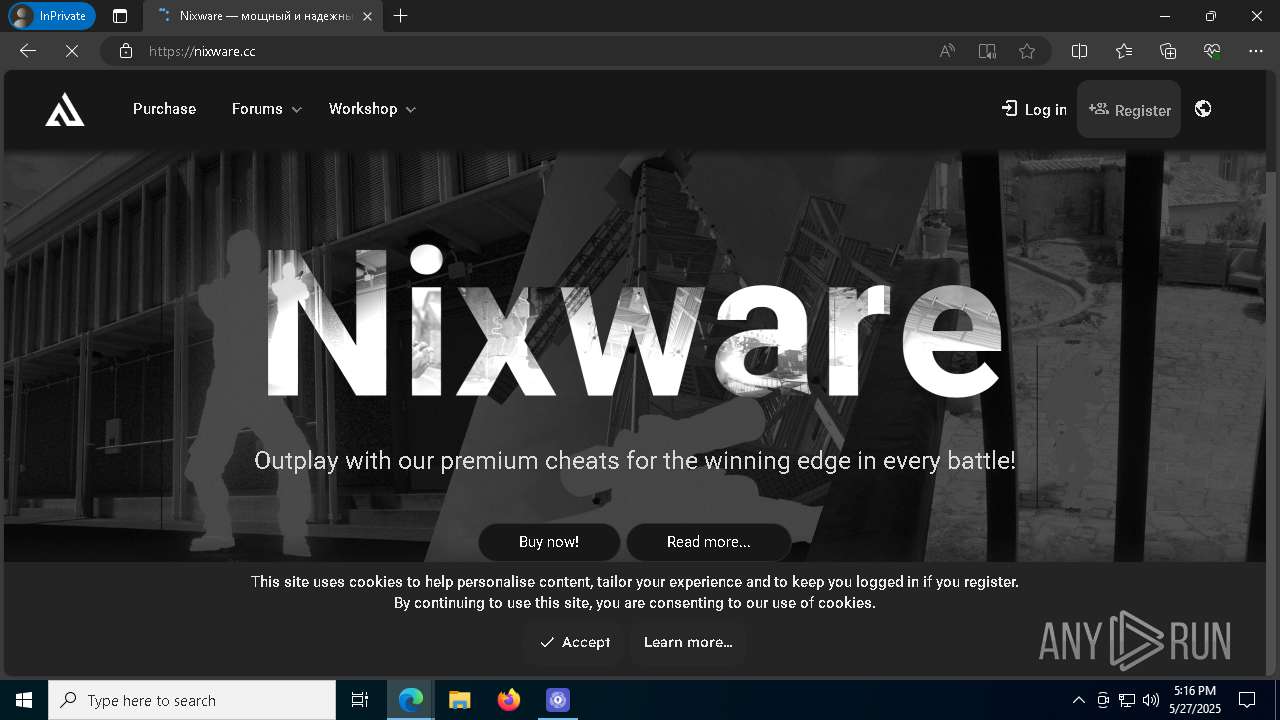Screen dimensions: 1280x720
Task: Click the Nixware logo icon
Action: 65,109
